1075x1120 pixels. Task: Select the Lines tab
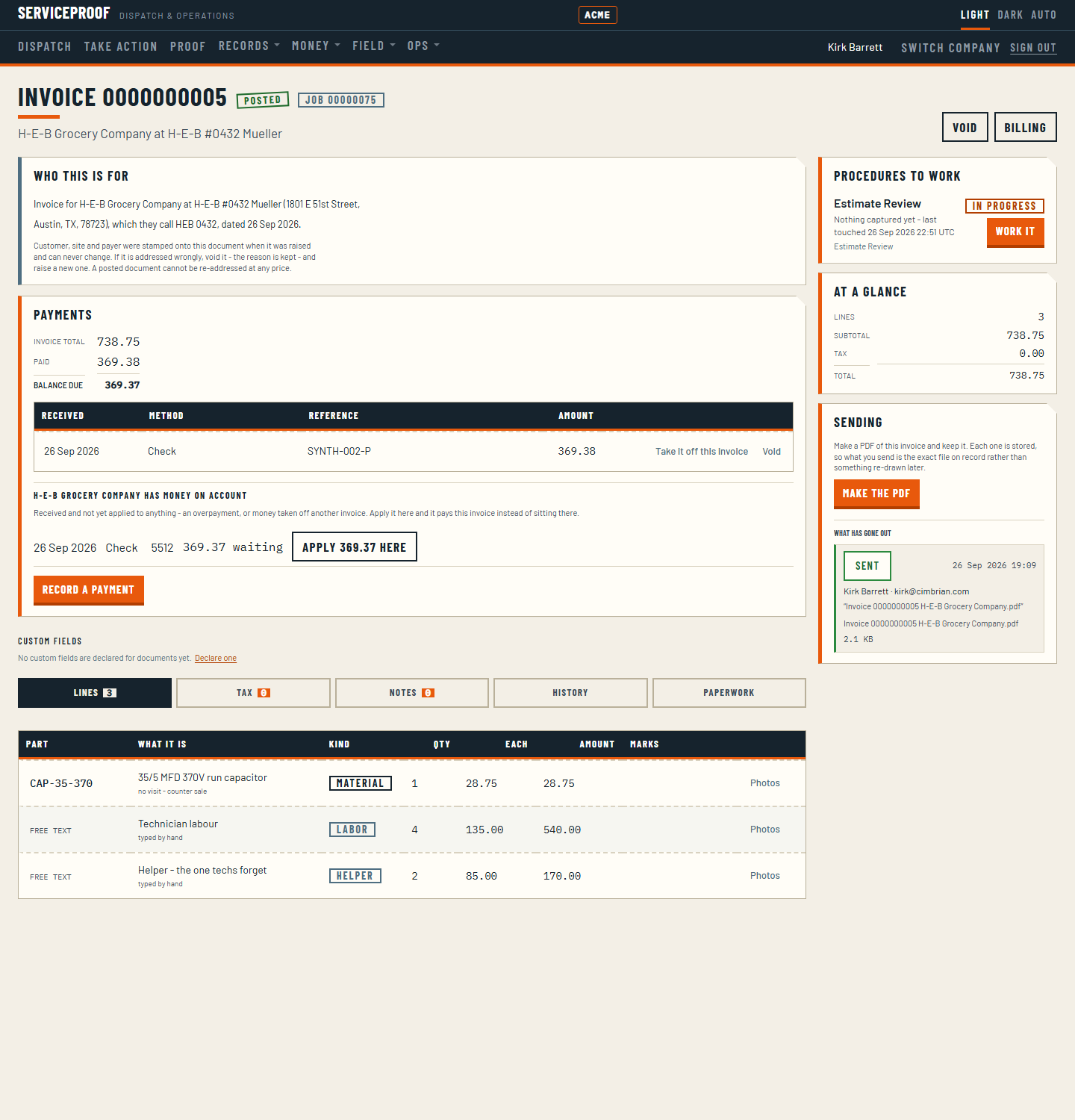click(95, 693)
